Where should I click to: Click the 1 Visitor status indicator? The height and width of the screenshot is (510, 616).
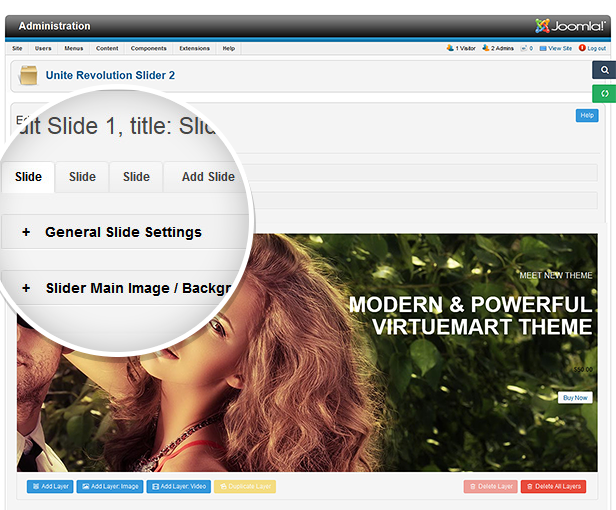460,48
